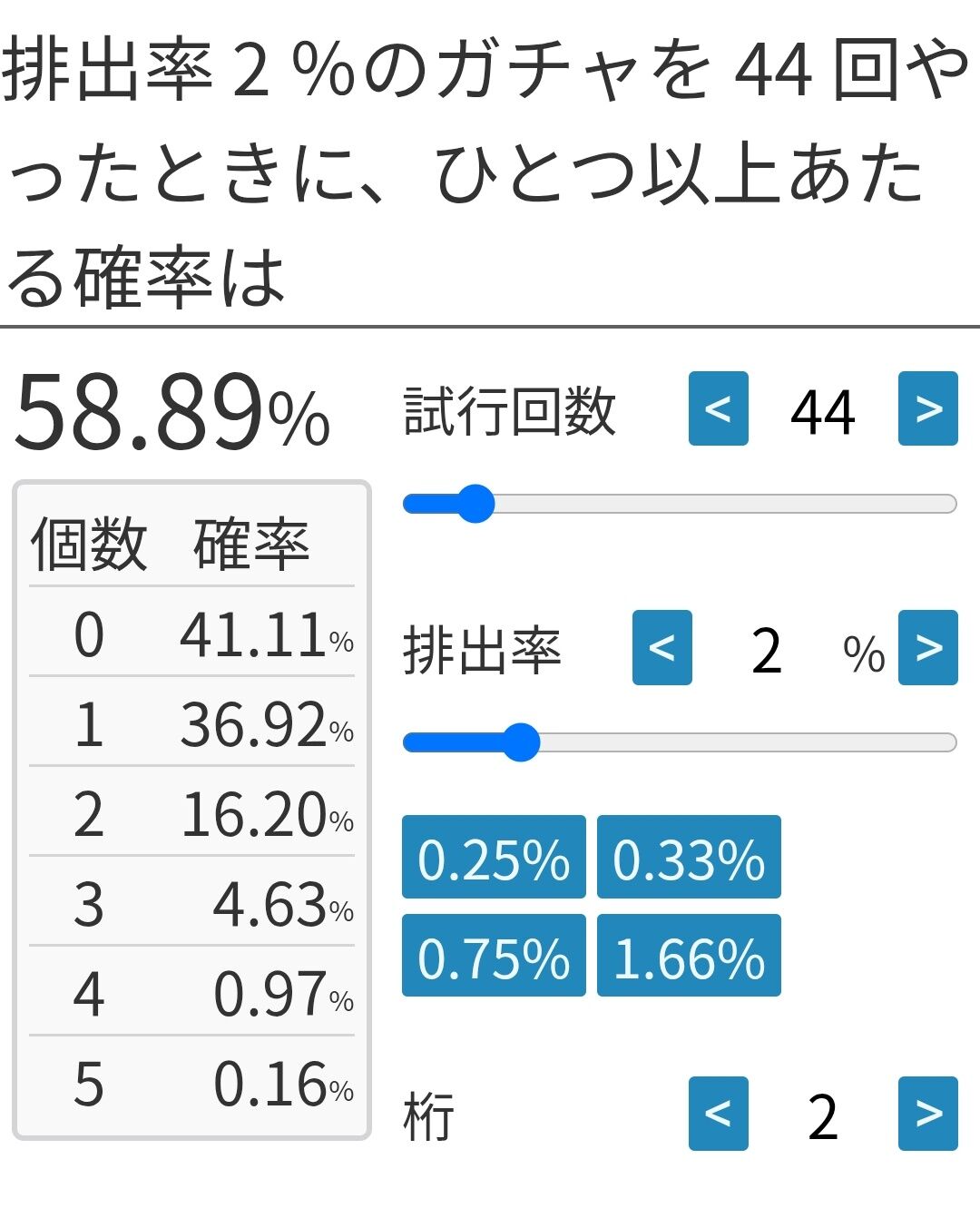Click the 排出率 value 2
Image resolution: width=980 pixels, height=1218 pixels.
[766, 651]
